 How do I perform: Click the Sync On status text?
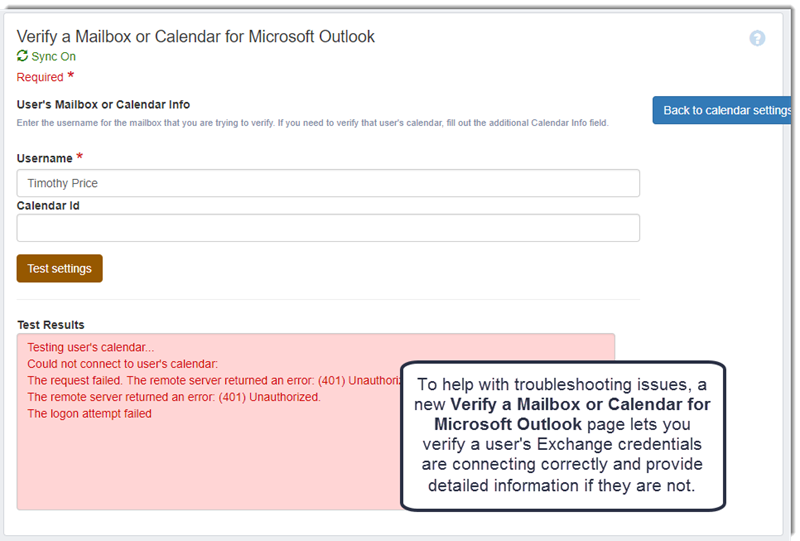click(x=53, y=57)
